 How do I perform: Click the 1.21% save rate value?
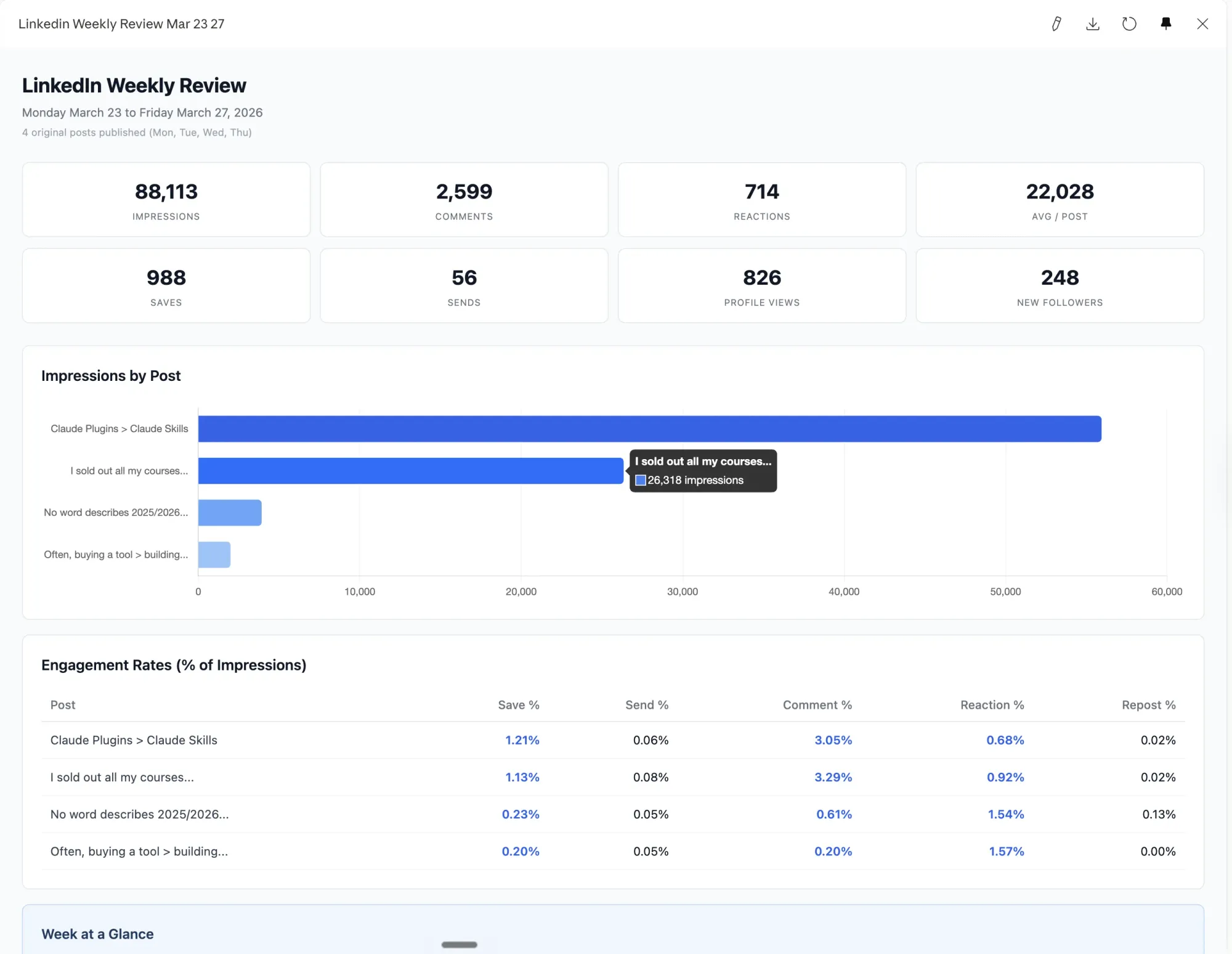[522, 740]
